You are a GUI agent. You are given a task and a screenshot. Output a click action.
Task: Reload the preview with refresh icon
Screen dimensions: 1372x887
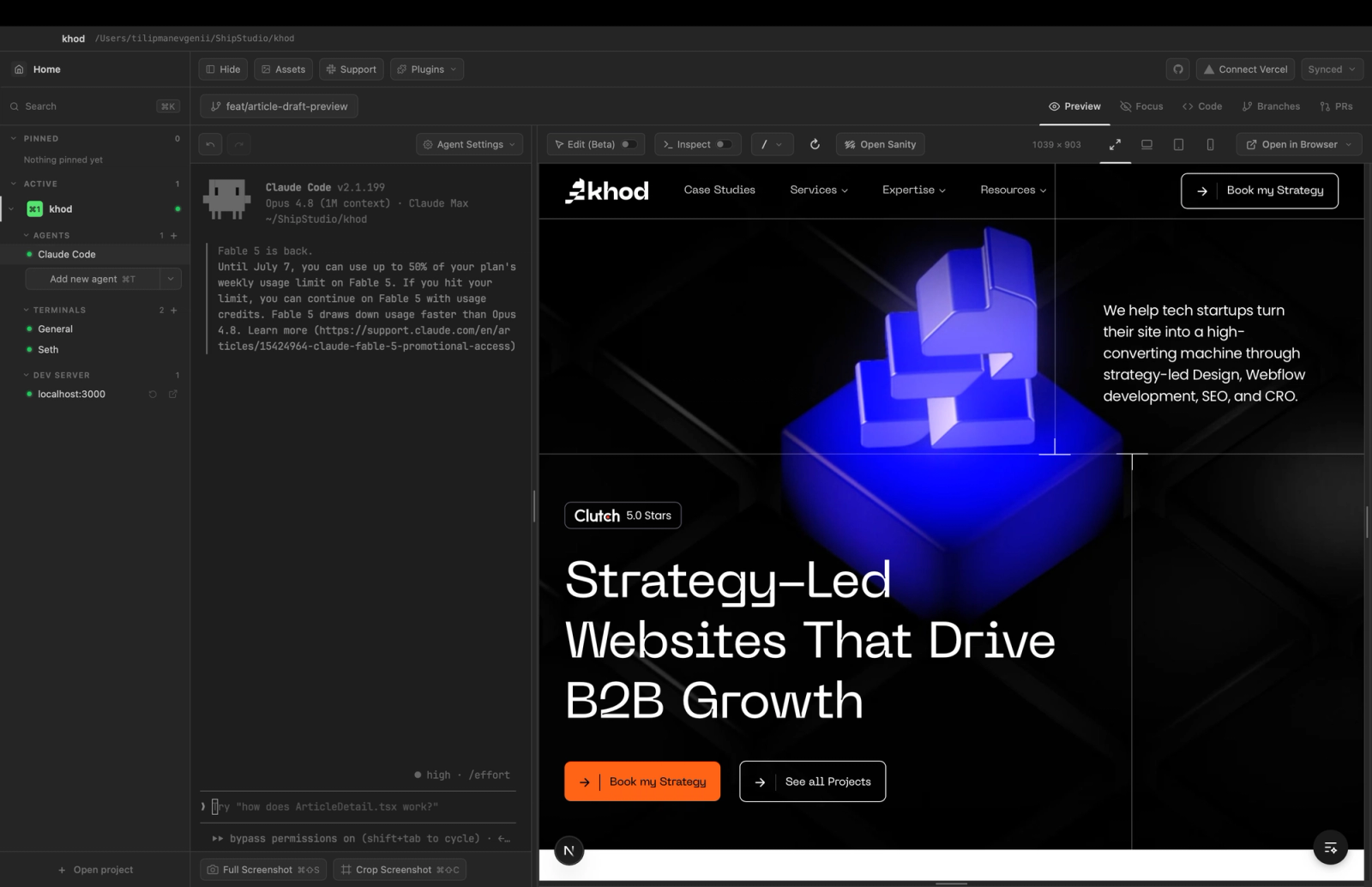tap(815, 144)
